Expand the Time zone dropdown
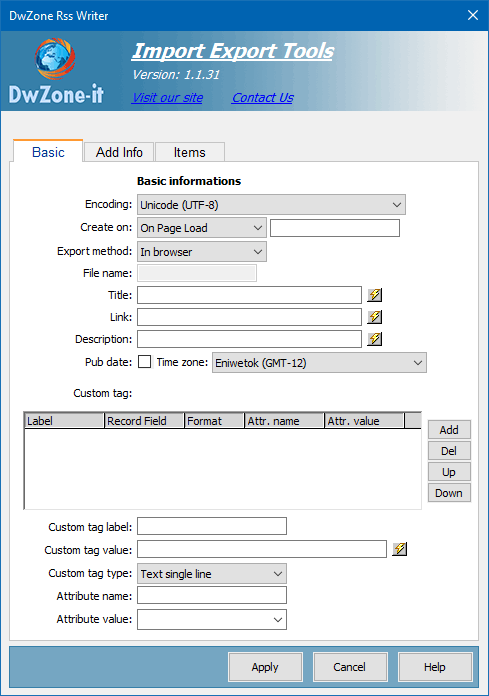The width and height of the screenshot is (489, 696). (x=319, y=363)
